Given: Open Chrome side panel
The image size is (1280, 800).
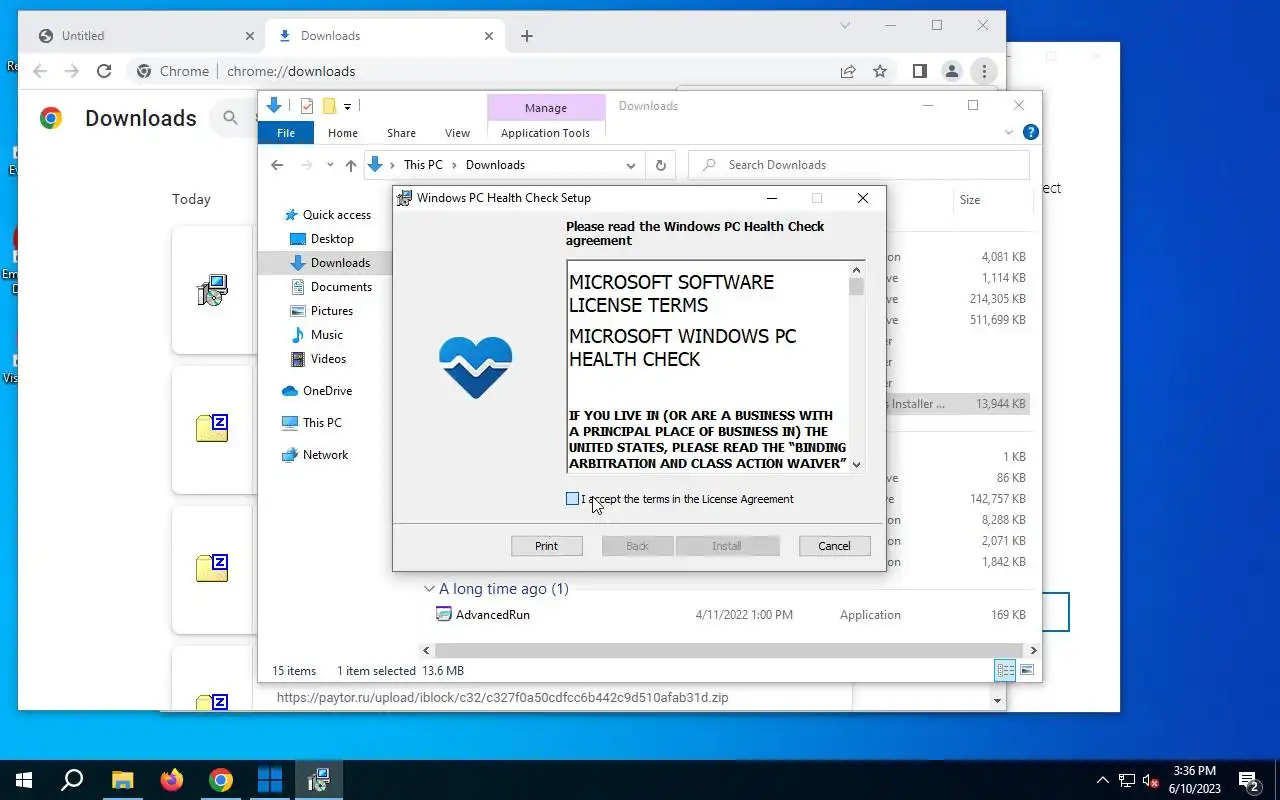Looking at the screenshot, I should (x=920, y=71).
